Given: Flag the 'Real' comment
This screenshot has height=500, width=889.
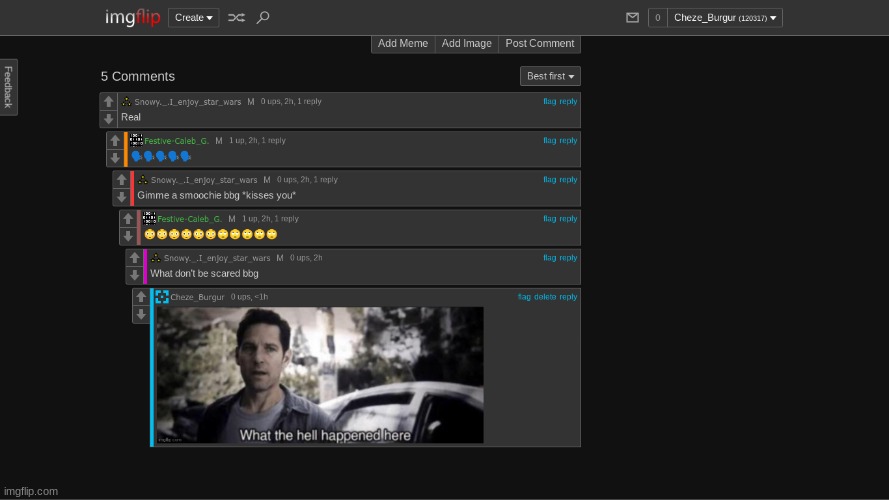Looking at the screenshot, I should (x=549, y=101).
